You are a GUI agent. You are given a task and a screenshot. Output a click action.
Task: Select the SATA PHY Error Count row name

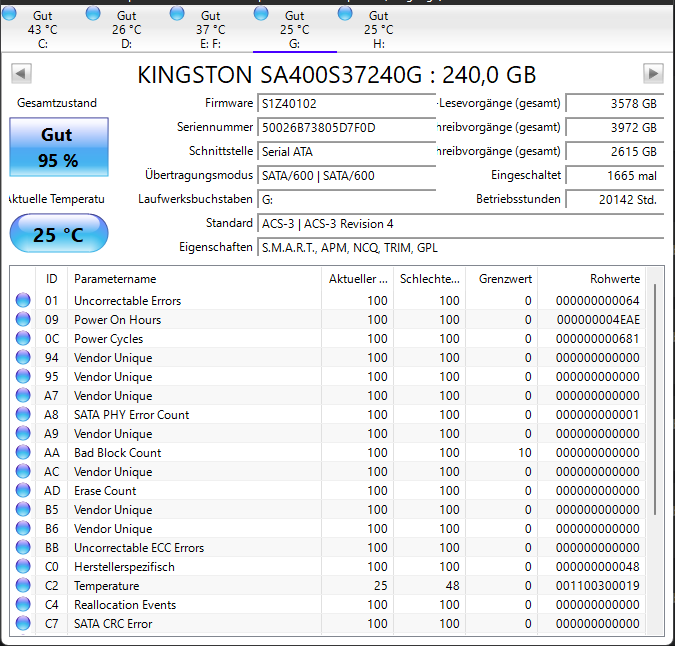point(131,415)
